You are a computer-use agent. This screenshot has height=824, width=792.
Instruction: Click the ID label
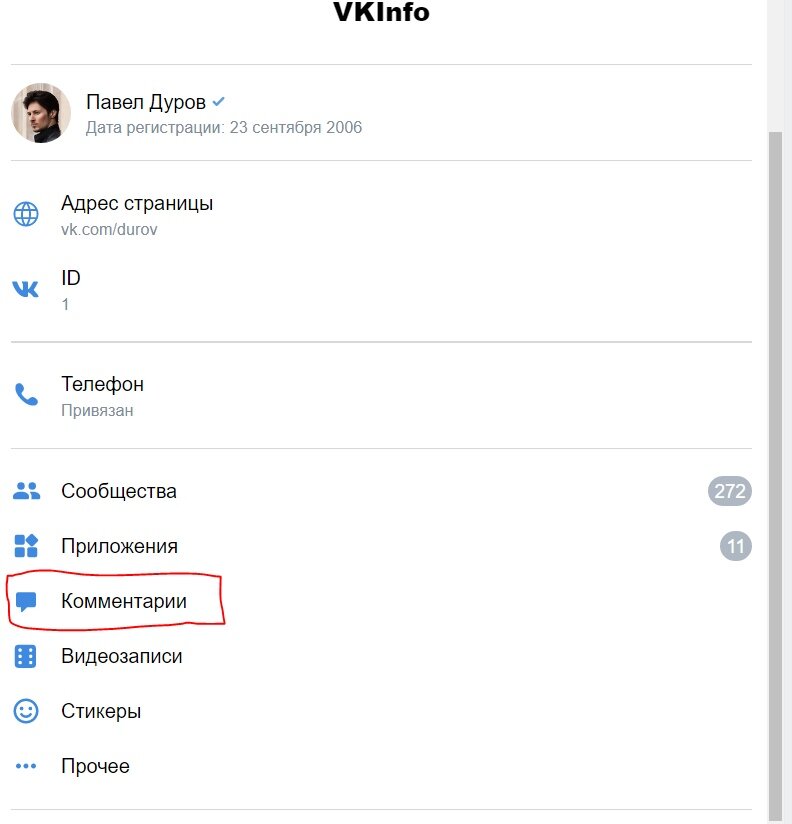[71, 278]
